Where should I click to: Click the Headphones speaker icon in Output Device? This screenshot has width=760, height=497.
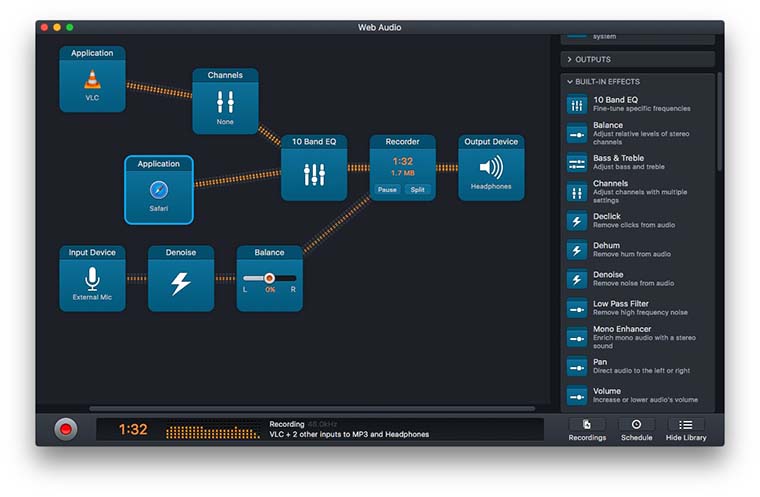point(491,167)
